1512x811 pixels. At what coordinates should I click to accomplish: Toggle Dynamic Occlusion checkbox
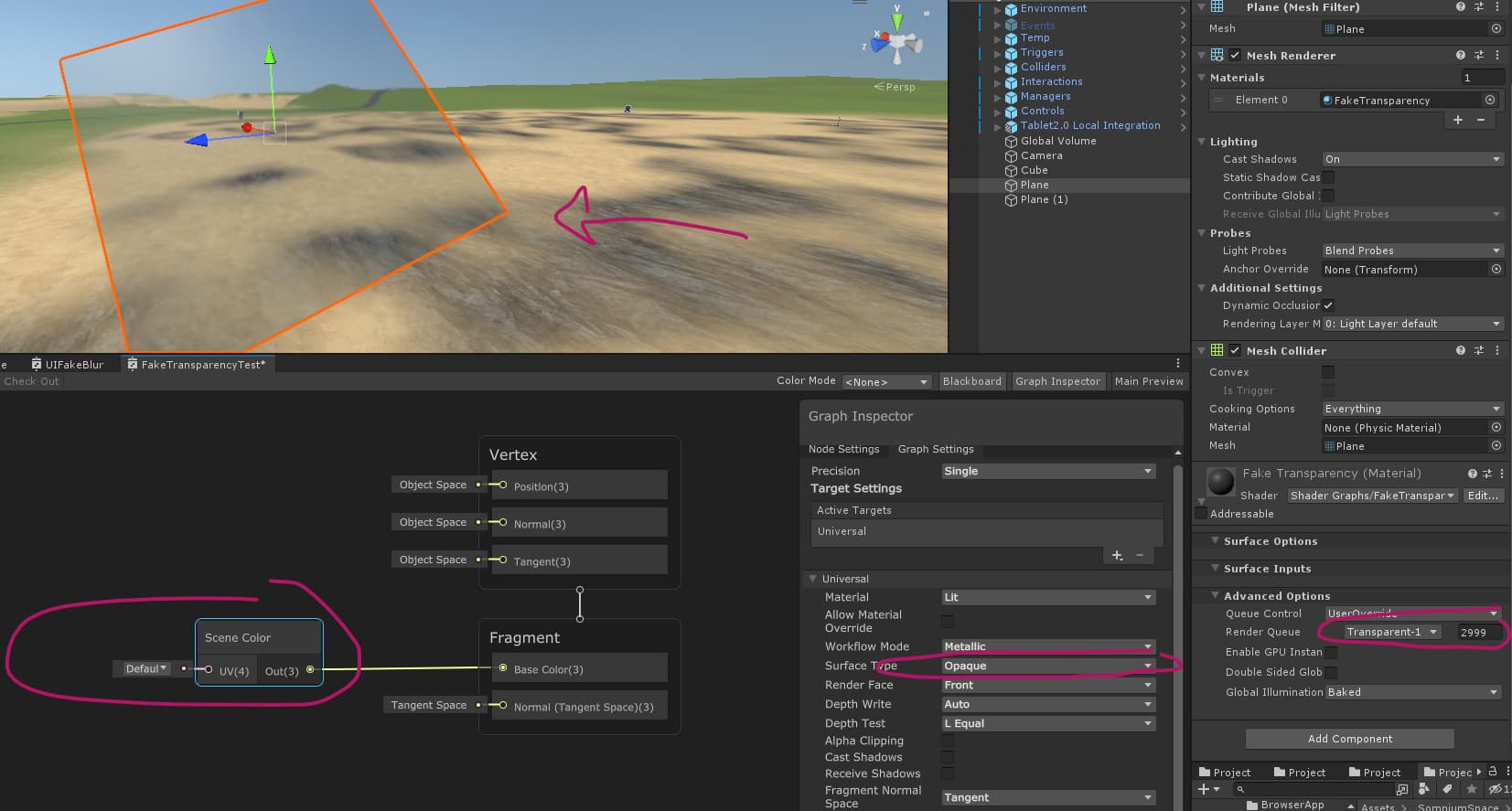click(1328, 305)
